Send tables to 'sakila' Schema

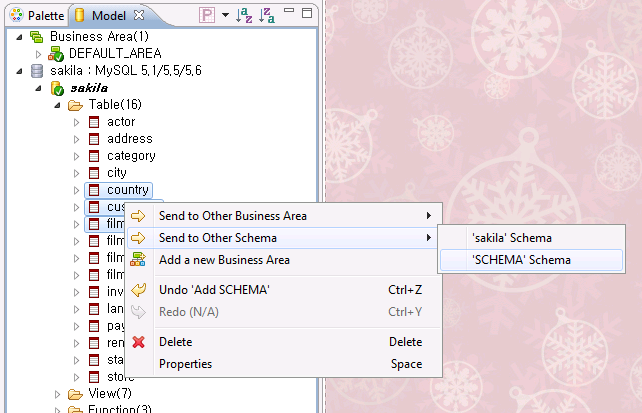[531, 238]
